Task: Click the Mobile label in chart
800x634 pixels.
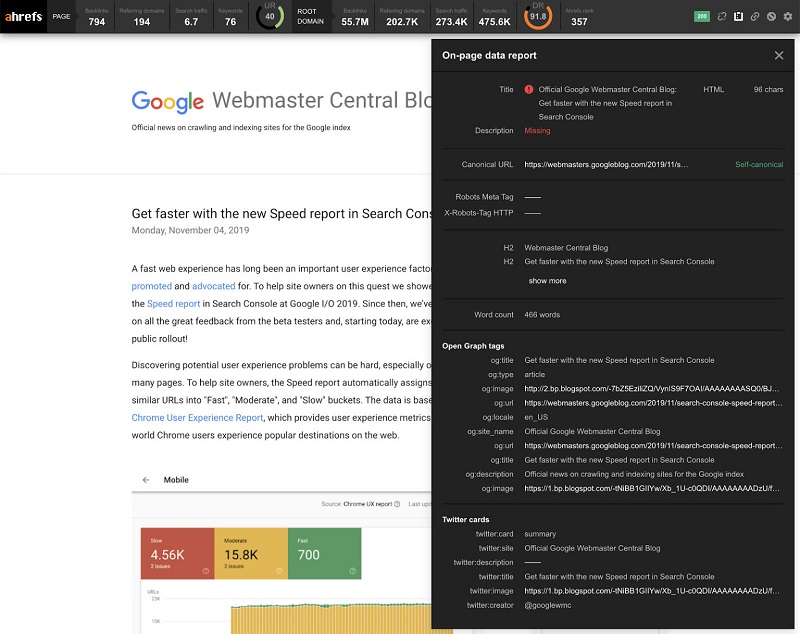Action: (x=176, y=480)
